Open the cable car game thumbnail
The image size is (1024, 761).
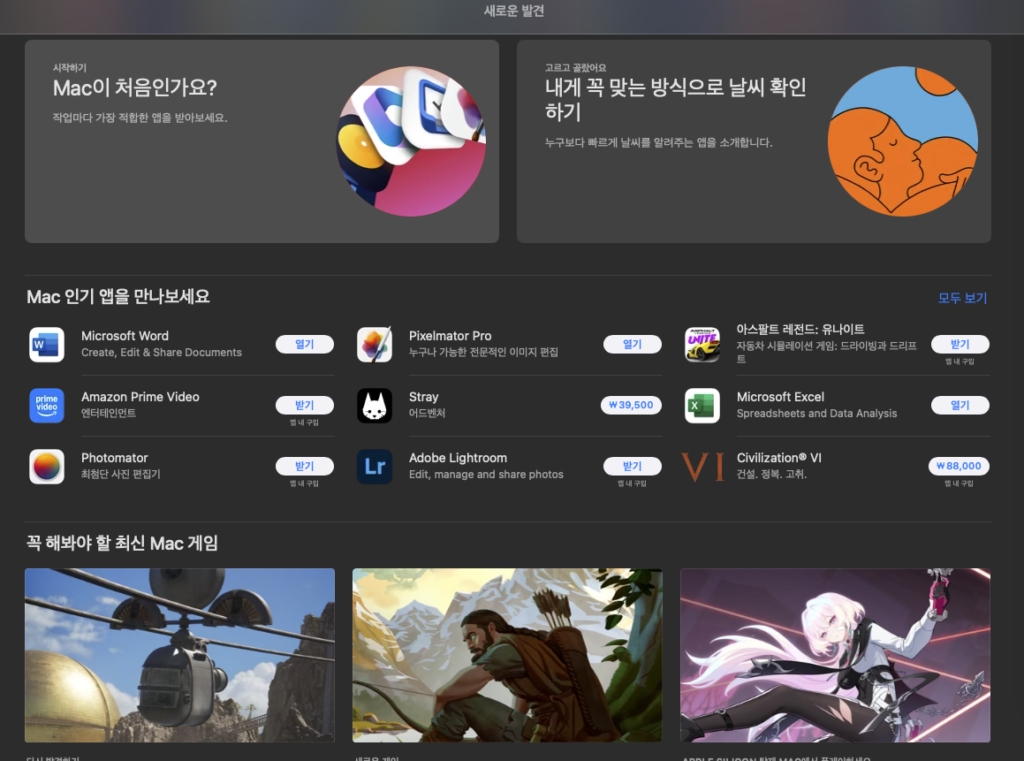(180, 655)
